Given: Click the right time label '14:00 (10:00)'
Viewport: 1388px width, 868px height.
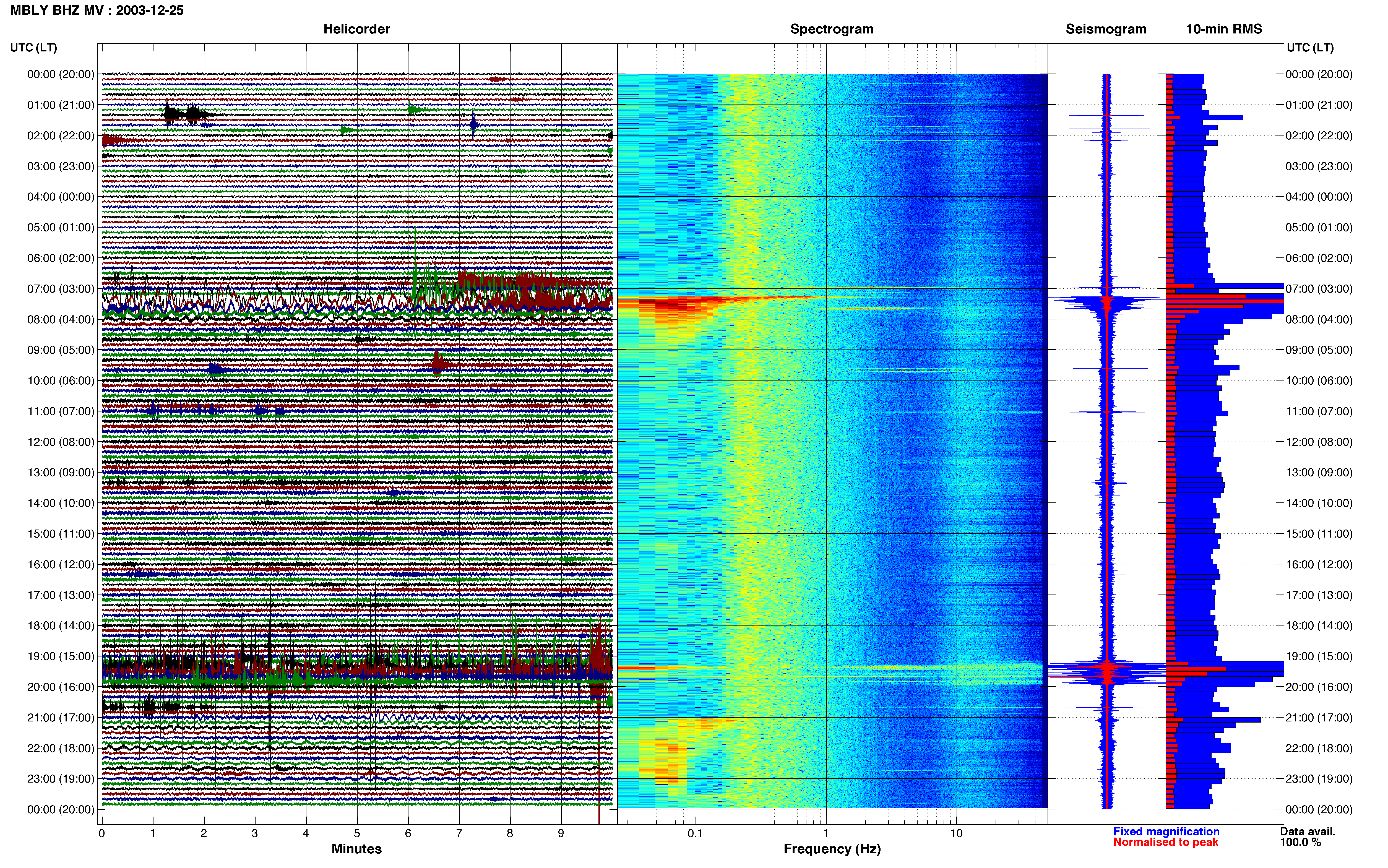Looking at the screenshot, I should click(x=1319, y=503).
